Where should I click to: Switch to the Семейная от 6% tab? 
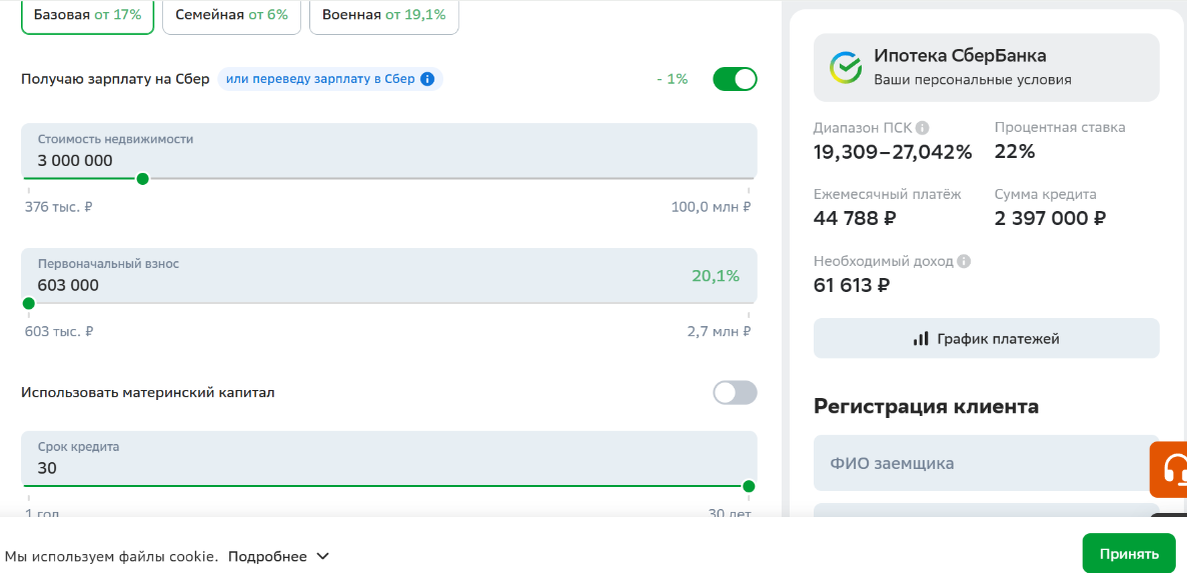(231, 14)
